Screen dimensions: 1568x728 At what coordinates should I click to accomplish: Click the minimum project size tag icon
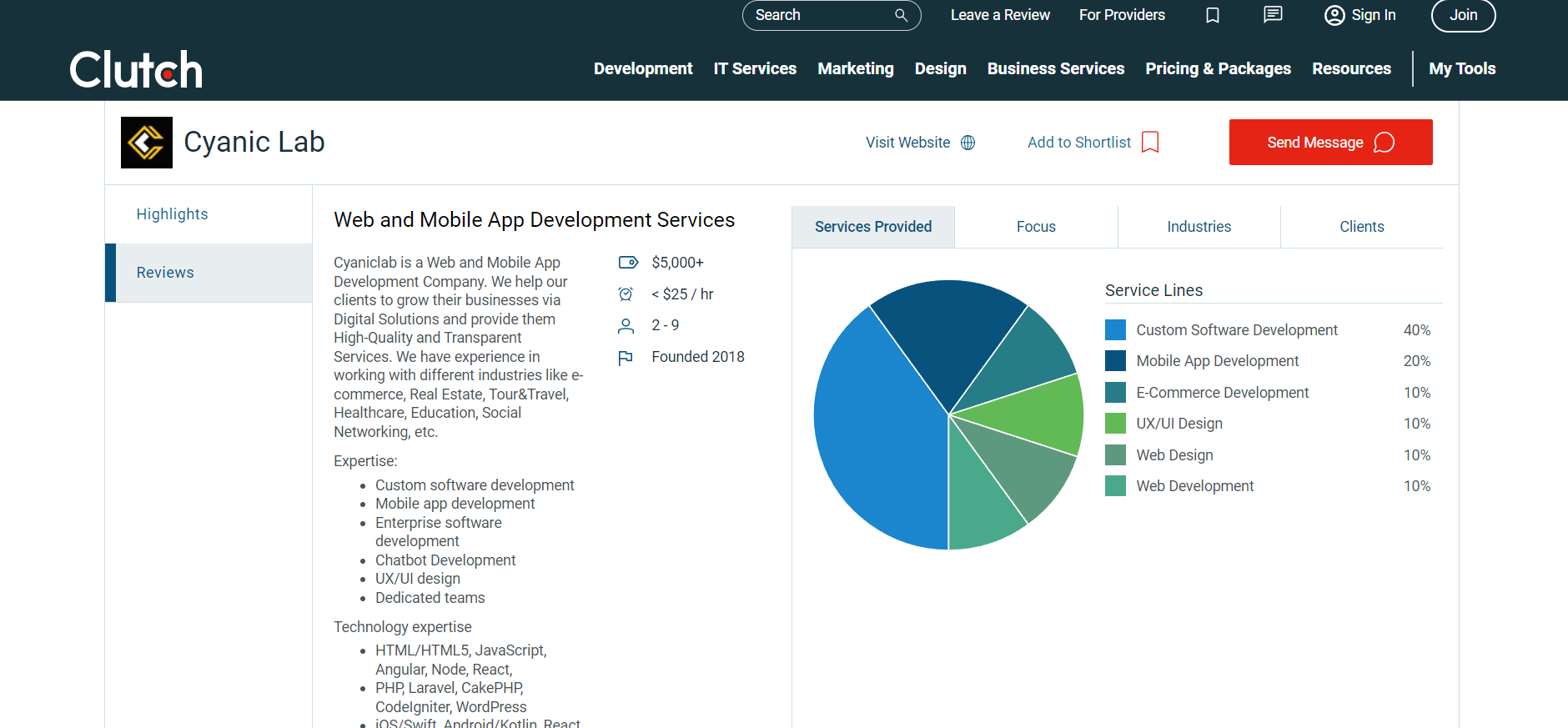[x=628, y=263]
